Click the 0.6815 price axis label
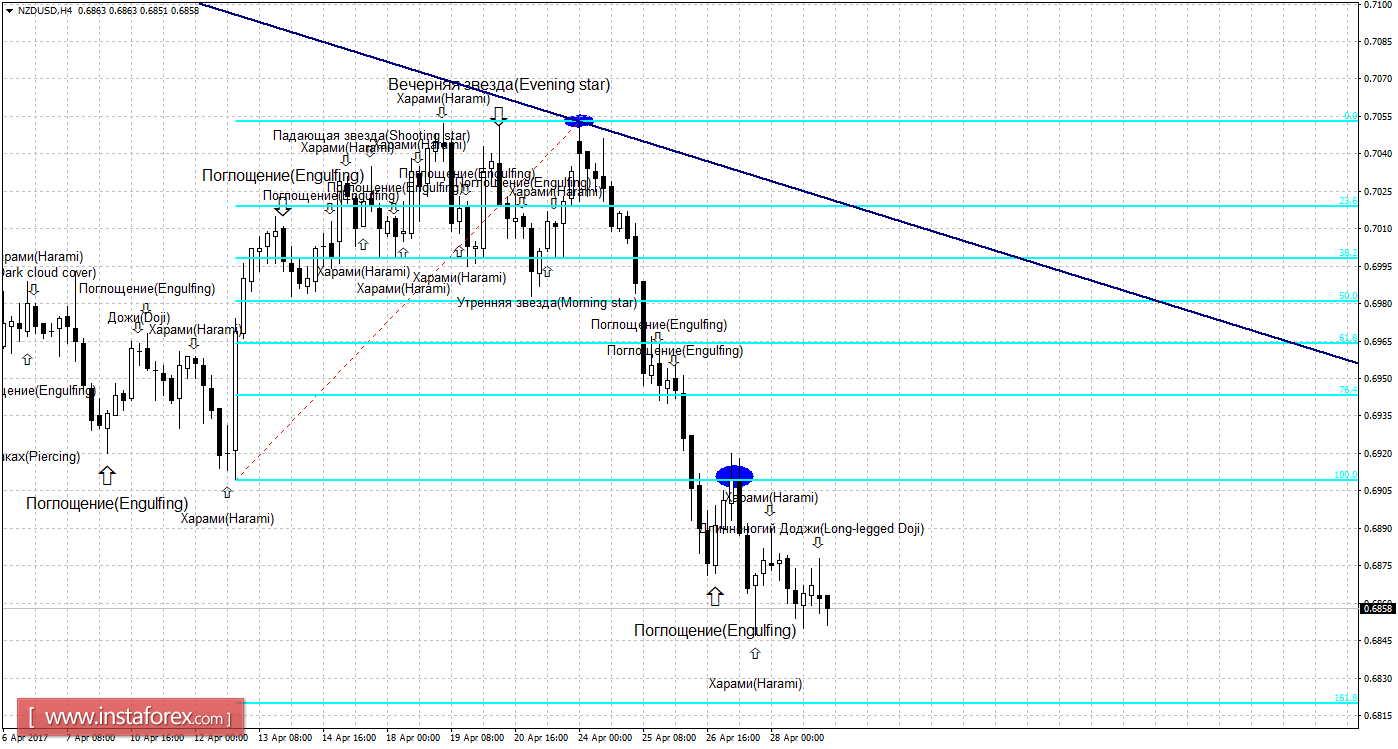Viewport: 1398px width, 749px height. pyautogui.click(x=1379, y=716)
